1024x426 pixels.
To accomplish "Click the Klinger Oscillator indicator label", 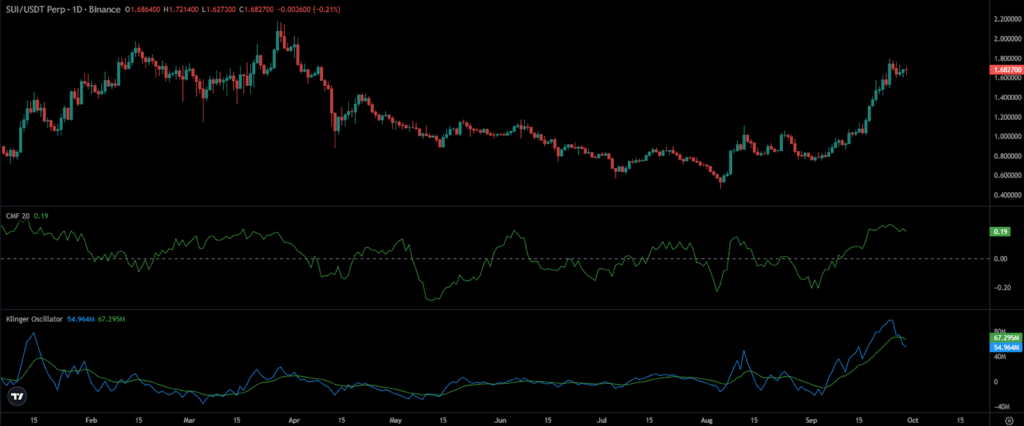I will 34,319.
